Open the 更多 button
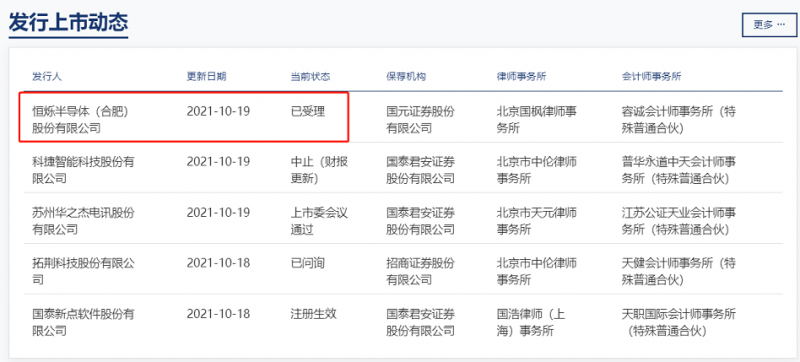The width and height of the screenshot is (800, 362). coord(769,24)
